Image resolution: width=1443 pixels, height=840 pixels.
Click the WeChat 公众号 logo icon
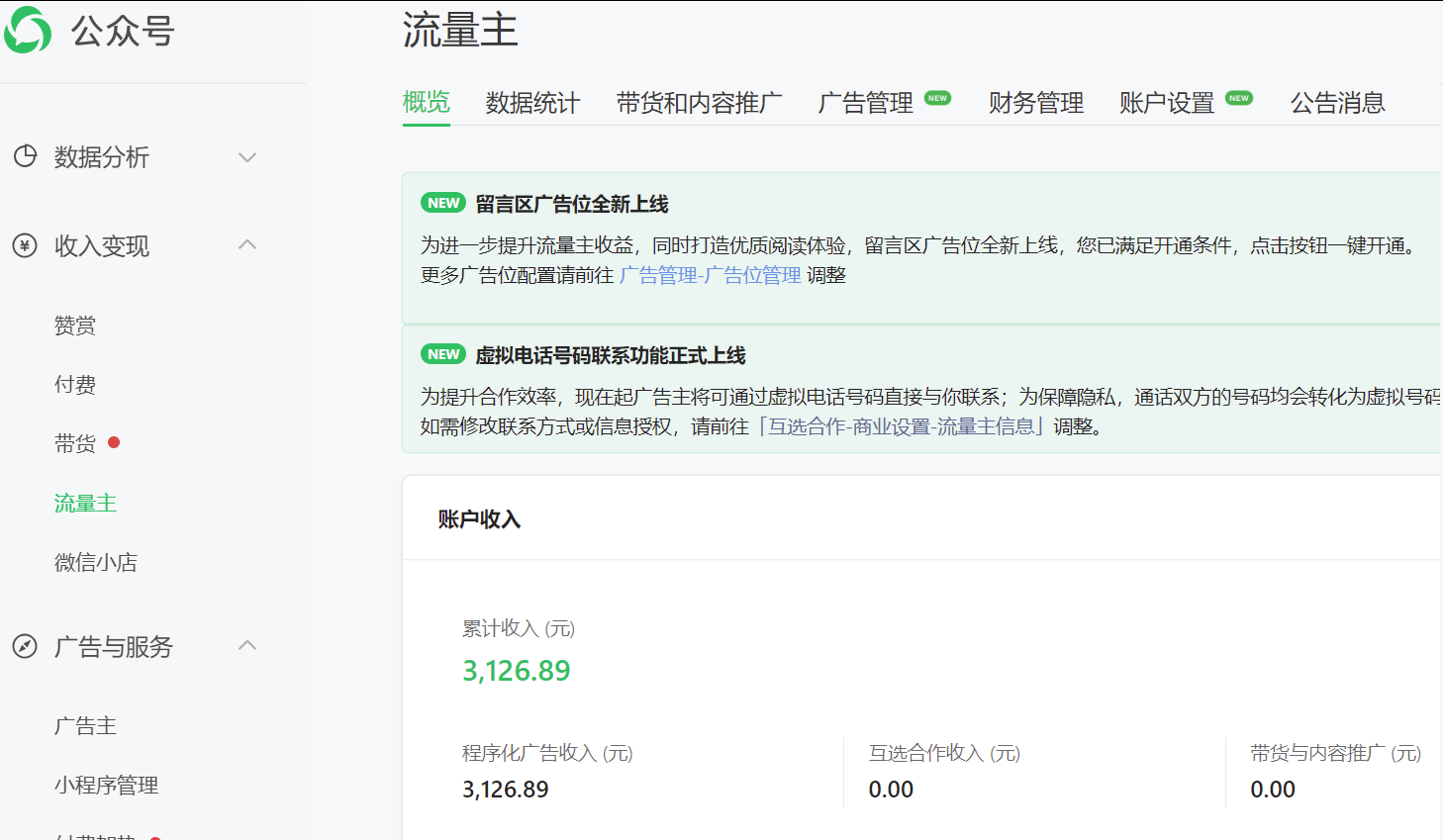click(x=27, y=30)
